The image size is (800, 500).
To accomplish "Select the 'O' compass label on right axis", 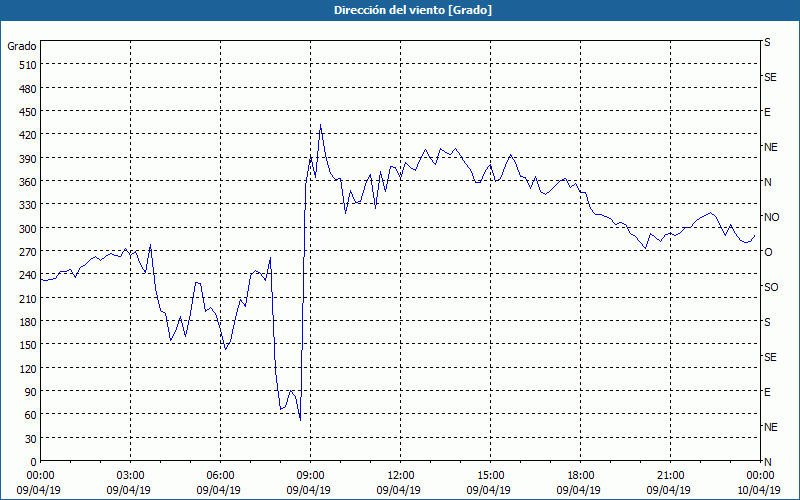I will tap(768, 252).
